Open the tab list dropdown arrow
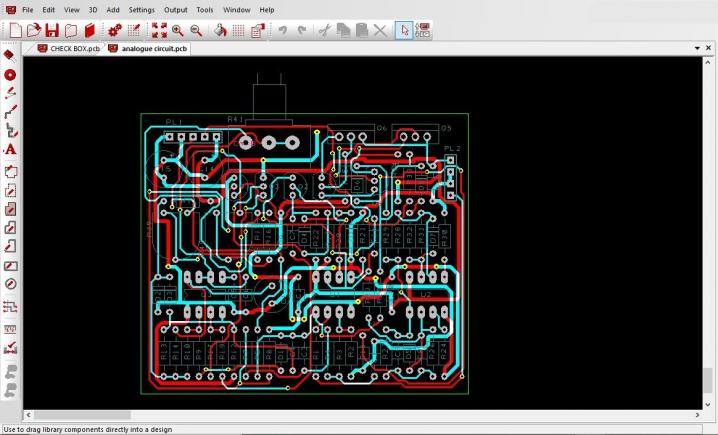This screenshot has width=718, height=435. (x=696, y=48)
